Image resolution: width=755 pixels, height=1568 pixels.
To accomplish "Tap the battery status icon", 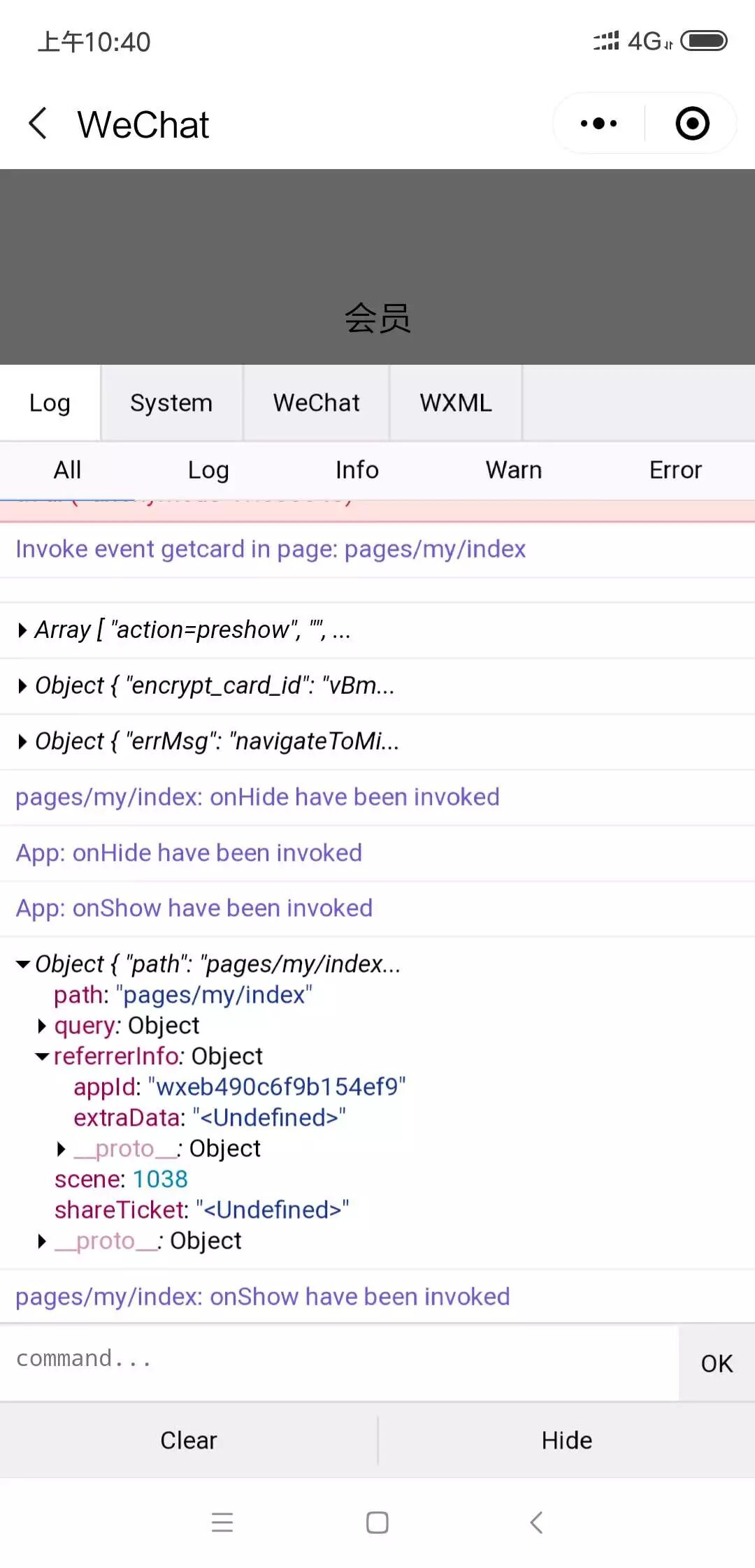I will 704,41.
